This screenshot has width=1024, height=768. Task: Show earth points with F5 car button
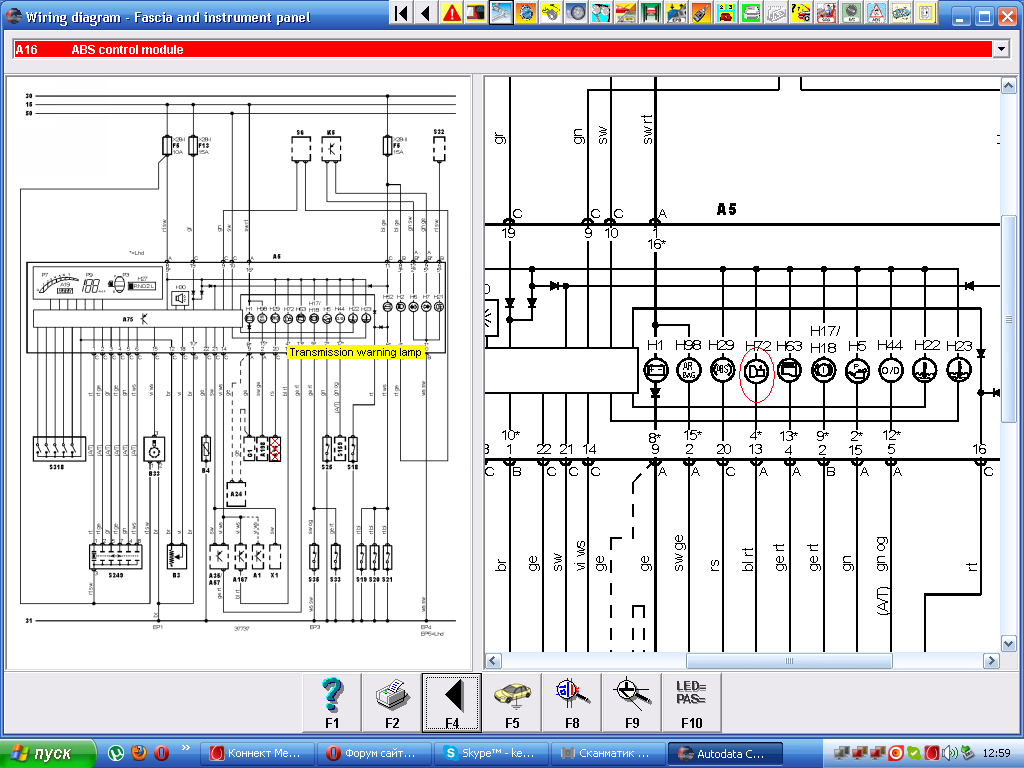click(x=512, y=703)
